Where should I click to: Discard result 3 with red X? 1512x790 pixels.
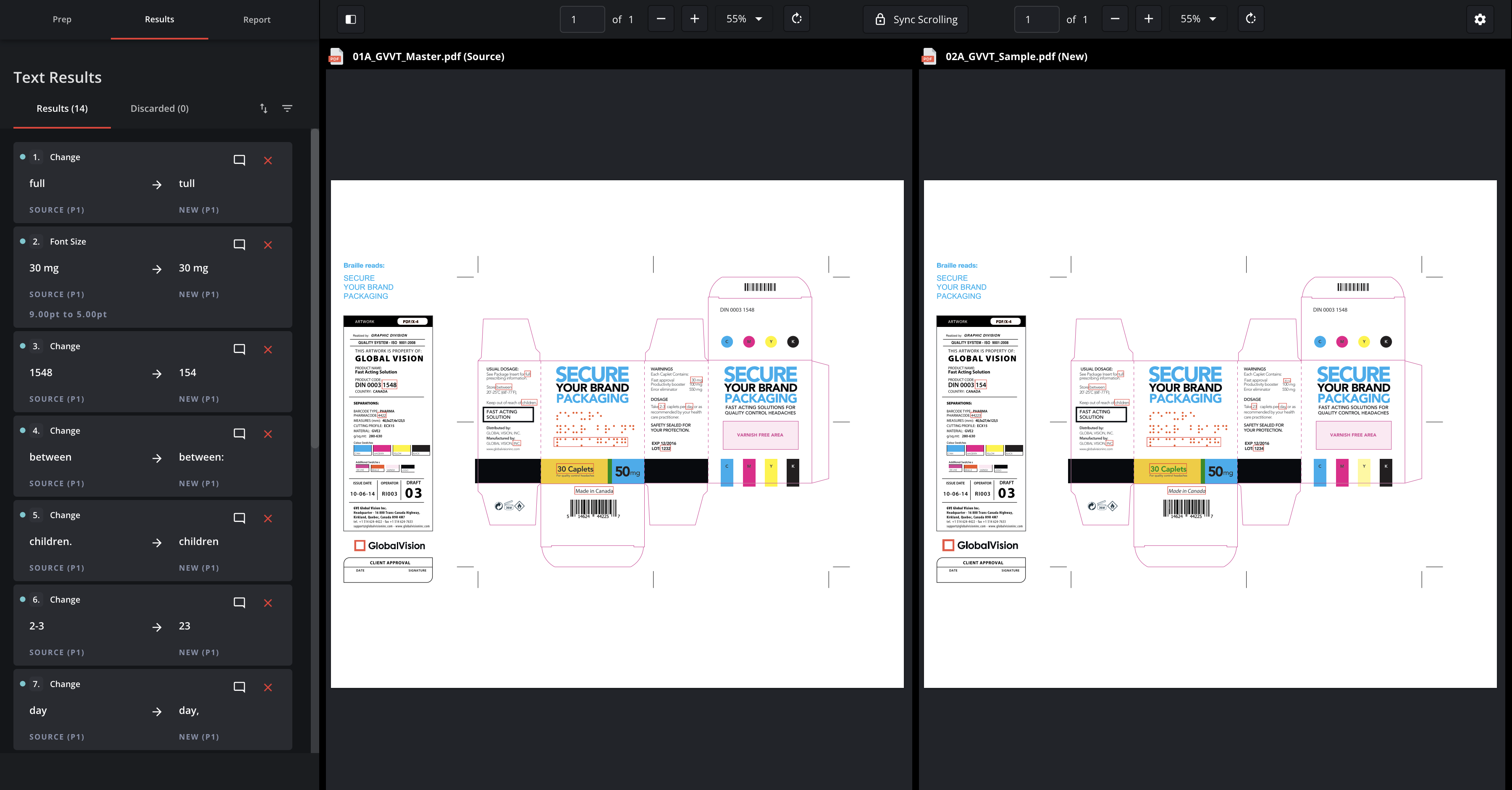[x=268, y=350]
